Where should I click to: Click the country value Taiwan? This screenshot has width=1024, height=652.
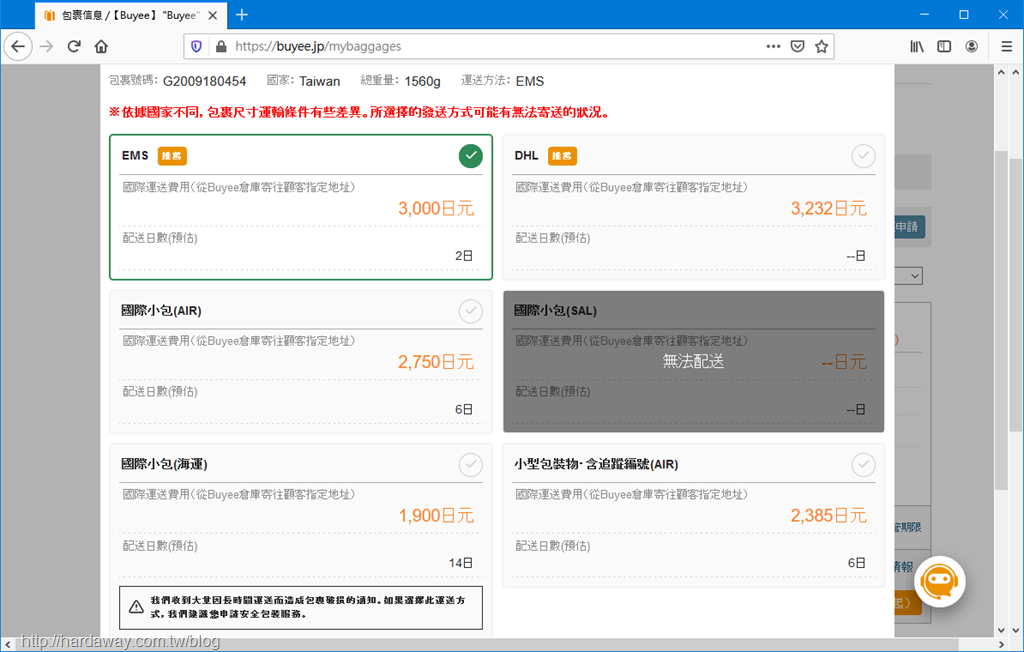[319, 81]
